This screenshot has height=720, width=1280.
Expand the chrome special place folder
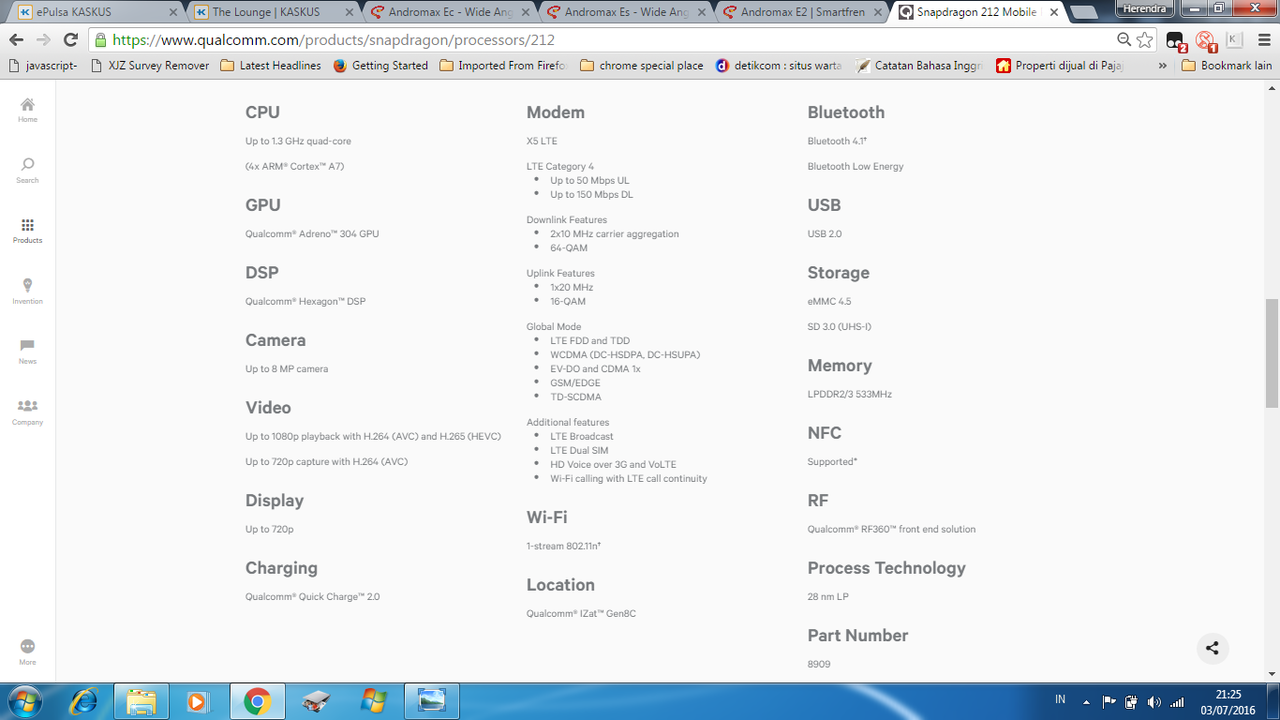point(641,66)
